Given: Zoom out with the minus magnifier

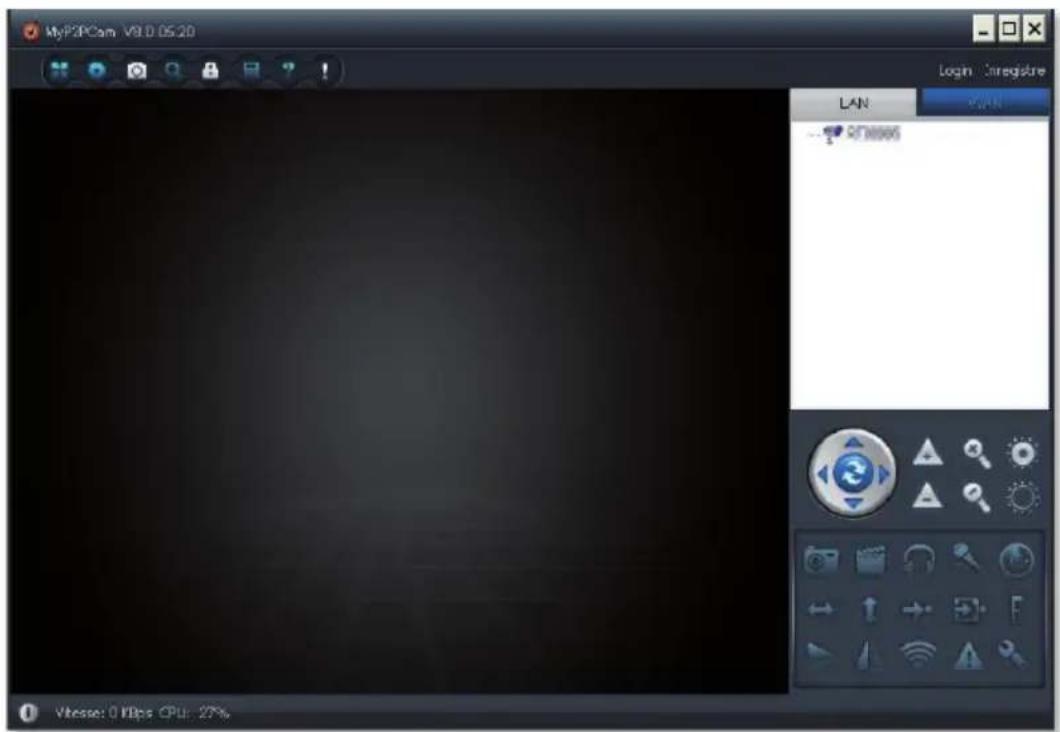Looking at the screenshot, I should pyautogui.click(x=977, y=497).
